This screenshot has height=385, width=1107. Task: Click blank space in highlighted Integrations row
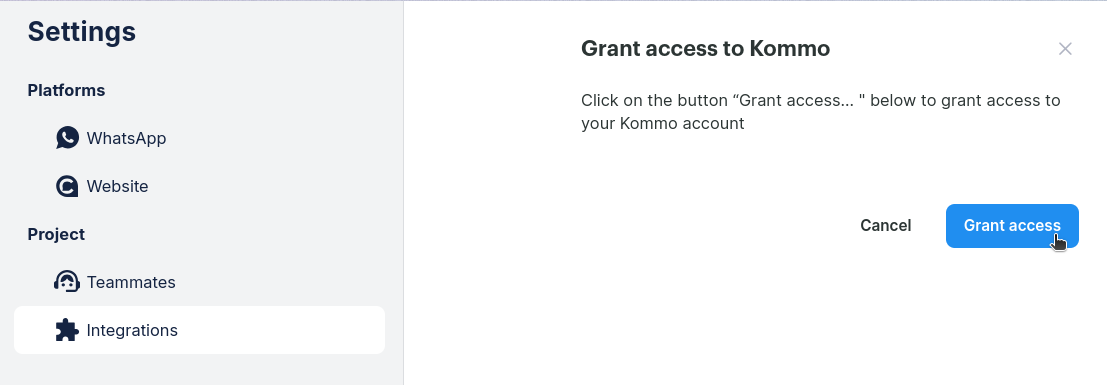(282, 330)
